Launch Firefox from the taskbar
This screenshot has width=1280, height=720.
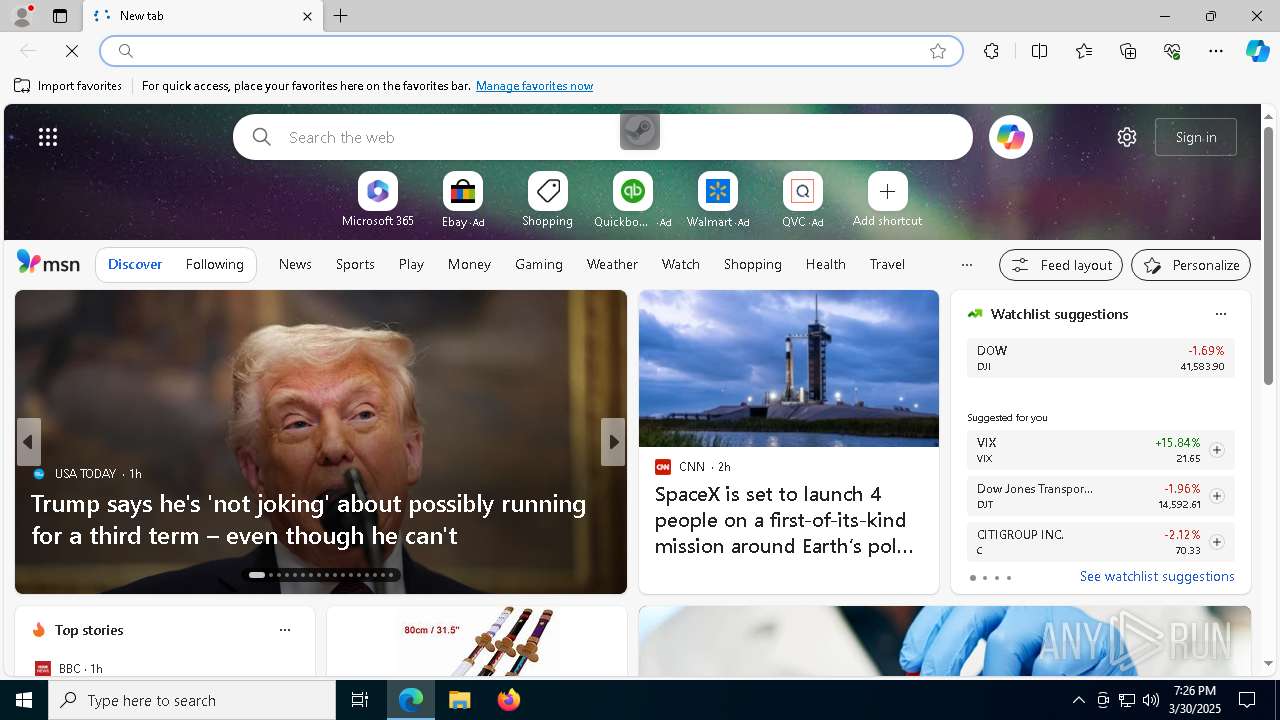pyautogui.click(x=509, y=700)
